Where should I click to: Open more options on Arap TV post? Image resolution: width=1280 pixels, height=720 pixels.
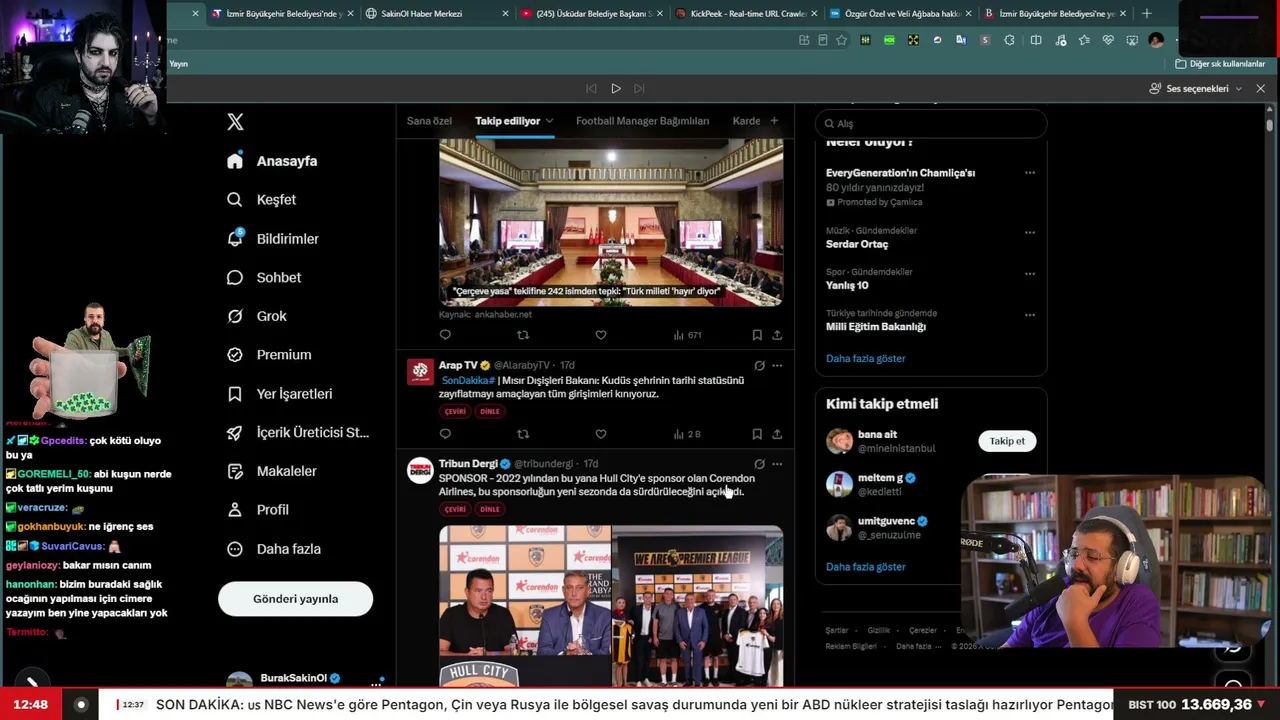click(777, 366)
